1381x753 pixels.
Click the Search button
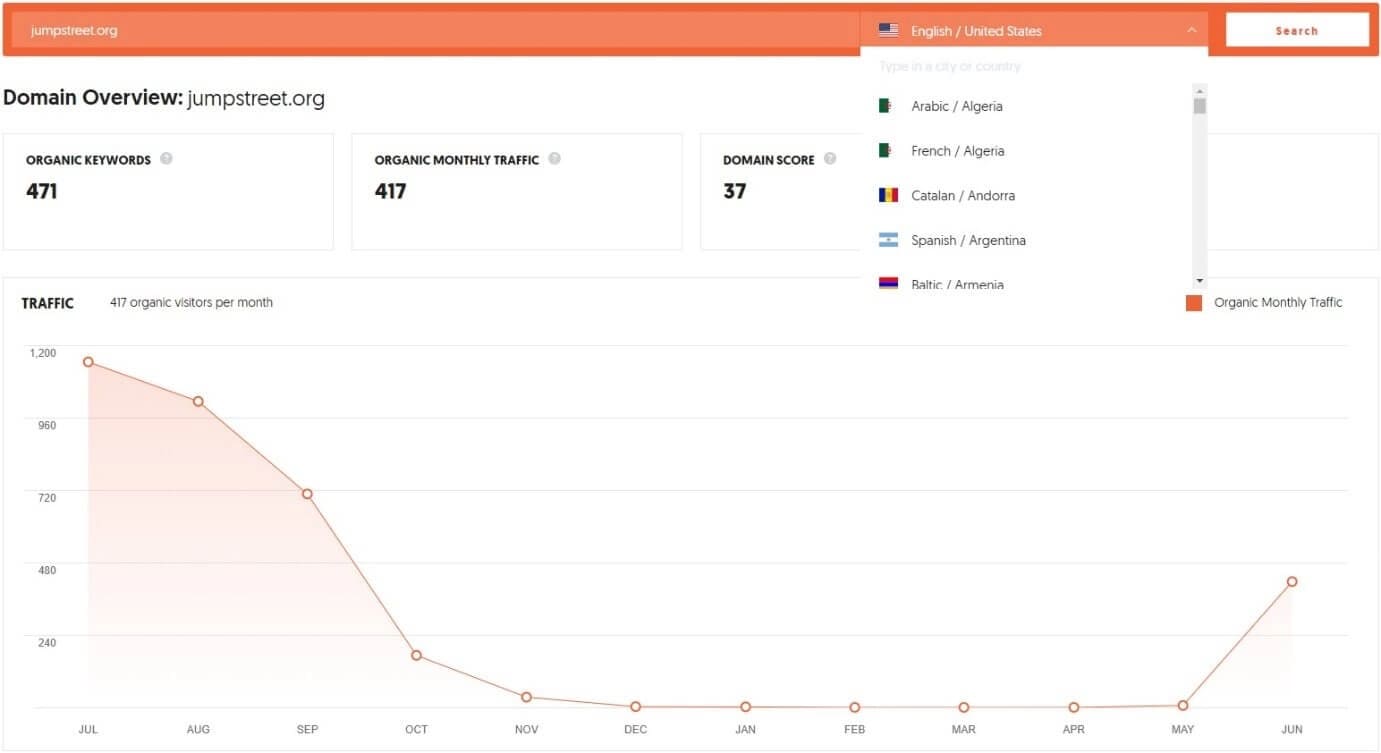point(1297,30)
